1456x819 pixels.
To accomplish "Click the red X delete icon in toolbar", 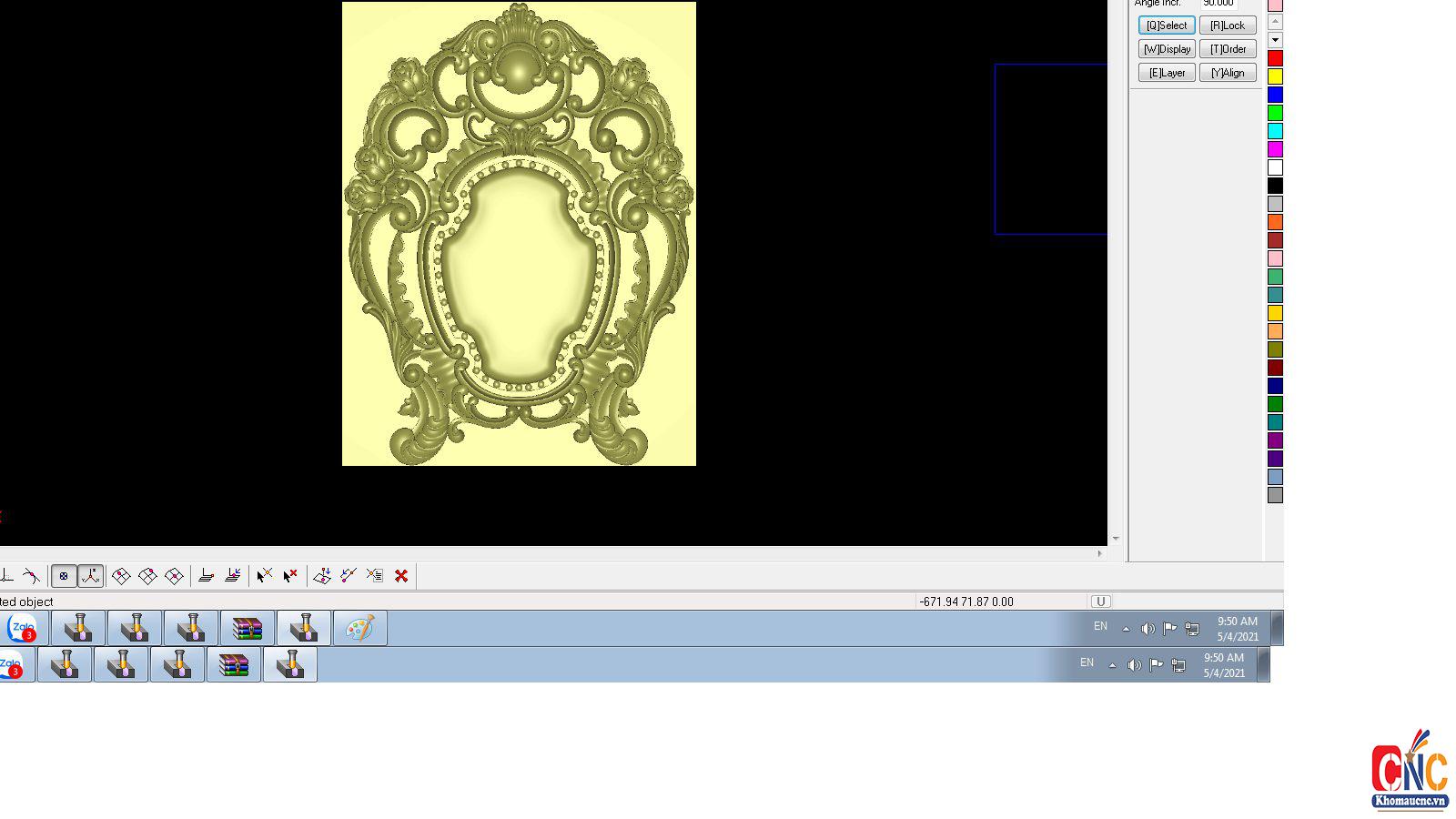I will point(401,576).
